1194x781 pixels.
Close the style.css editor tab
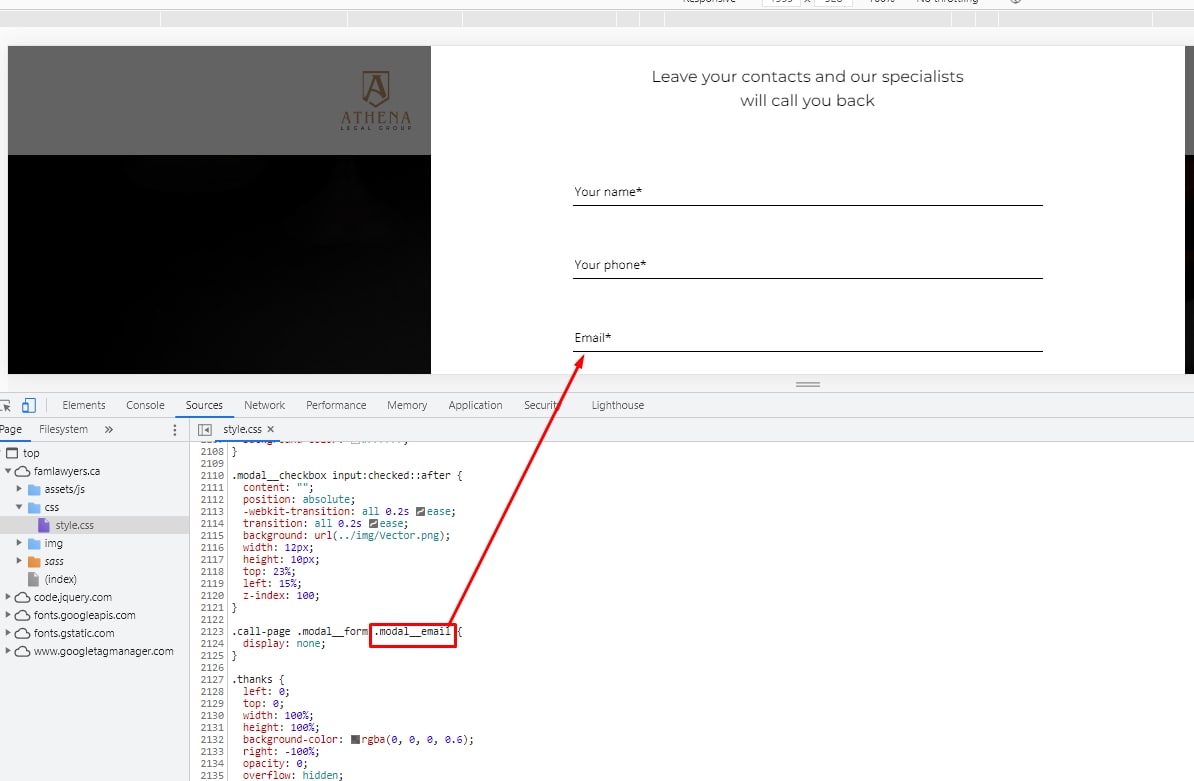point(270,429)
